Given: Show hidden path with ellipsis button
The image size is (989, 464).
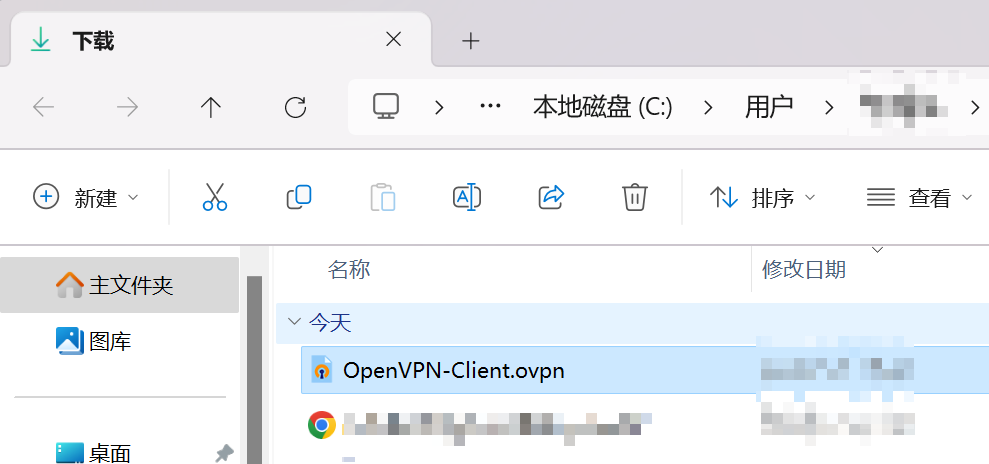Looking at the screenshot, I should 490,107.
